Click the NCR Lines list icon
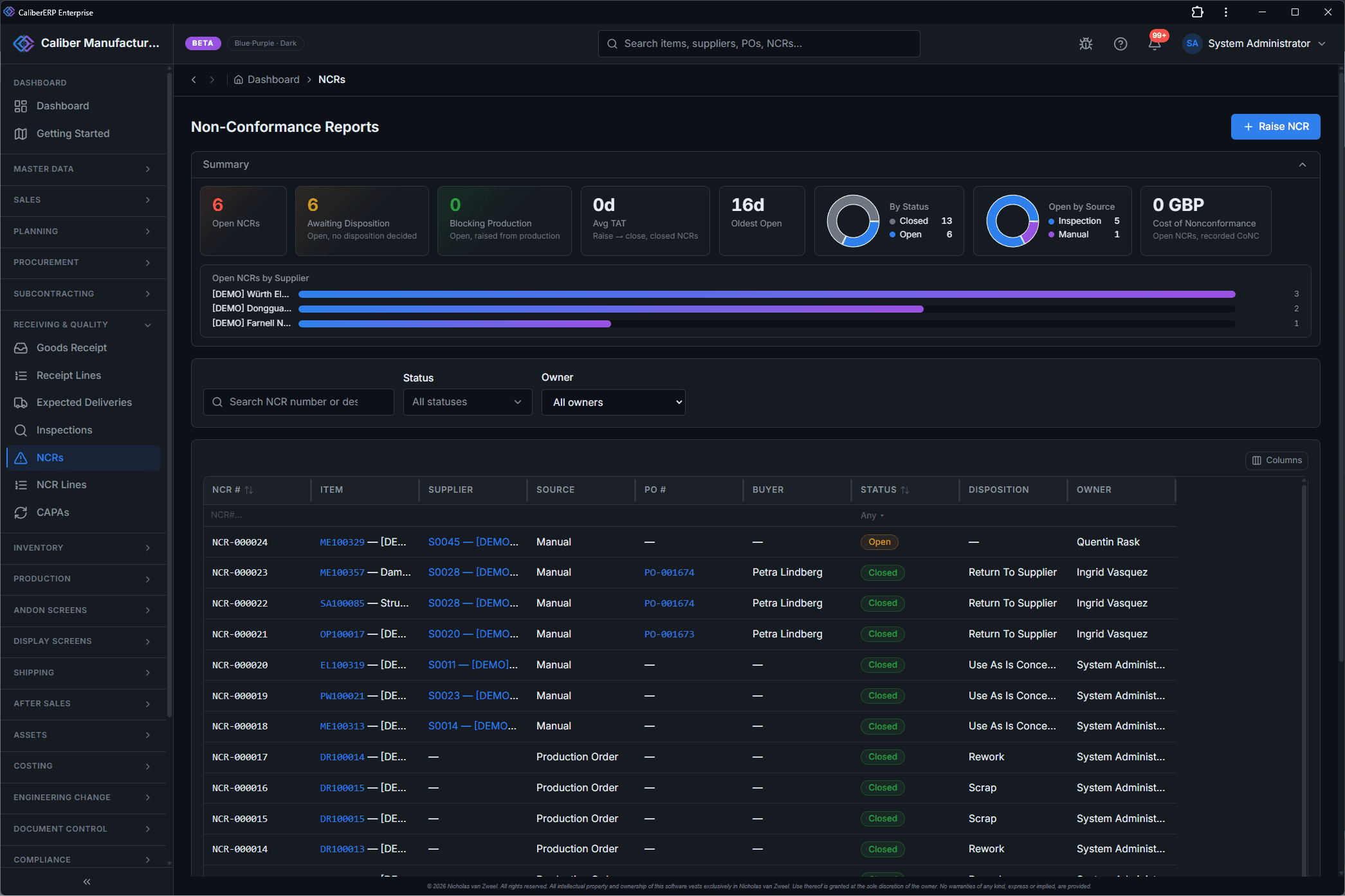The height and width of the screenshot is (896, 1345). tap(21, 485)
